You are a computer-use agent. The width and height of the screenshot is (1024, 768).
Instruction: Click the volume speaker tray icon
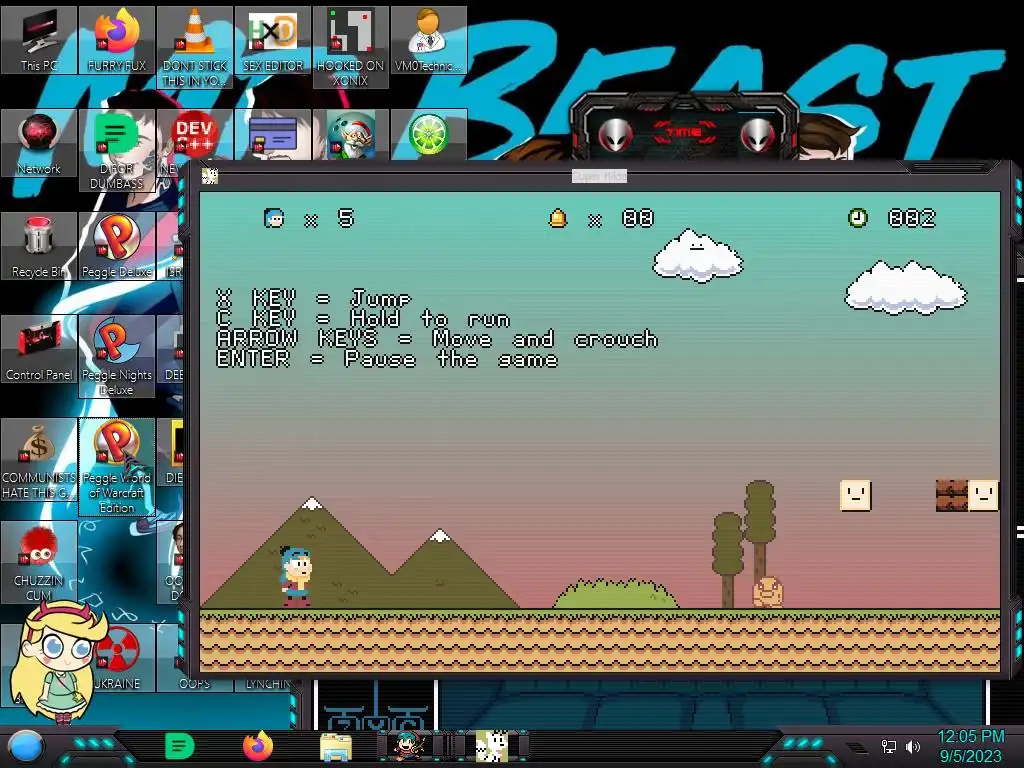pos(913,746)
